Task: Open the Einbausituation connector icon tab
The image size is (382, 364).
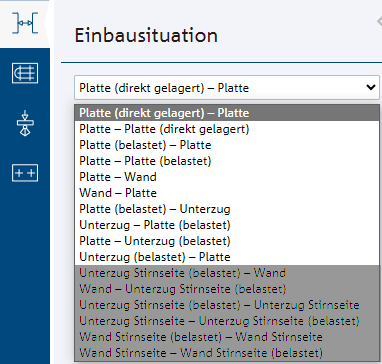Action: pyautogui.click(x=25, y=23)
